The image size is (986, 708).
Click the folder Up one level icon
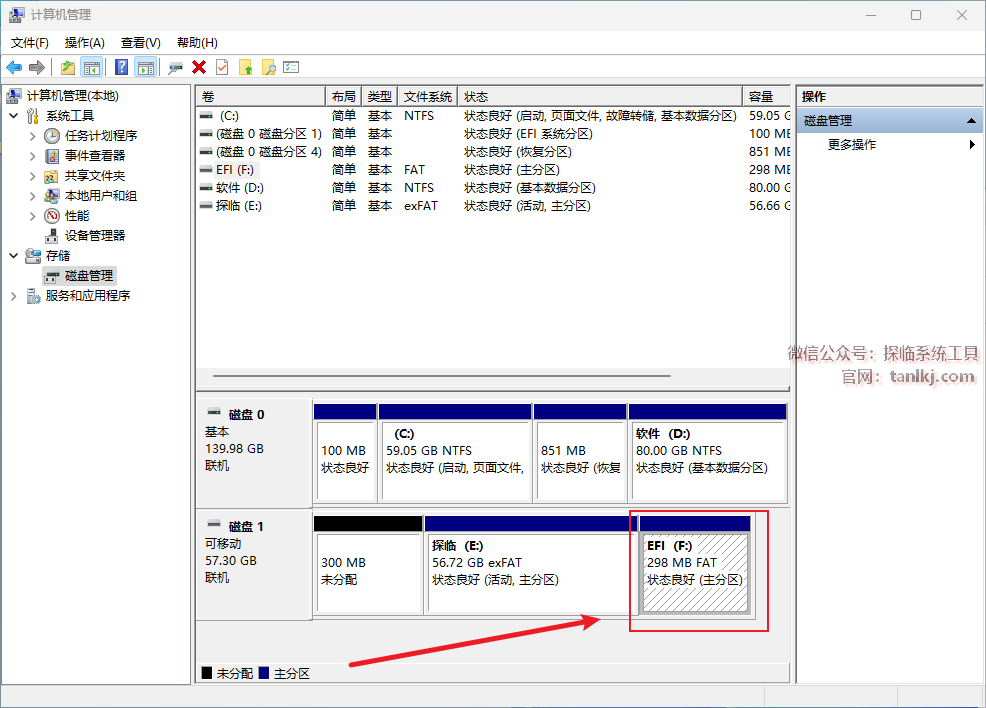pos(67,67)
